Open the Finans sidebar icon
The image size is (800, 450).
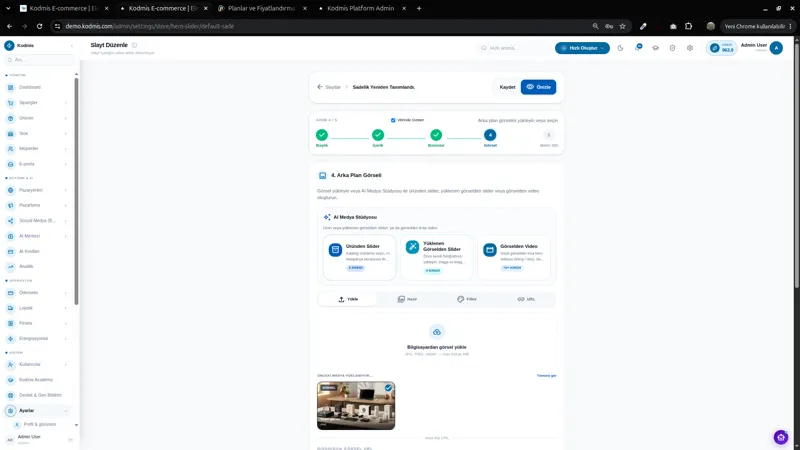coord(11,323)
